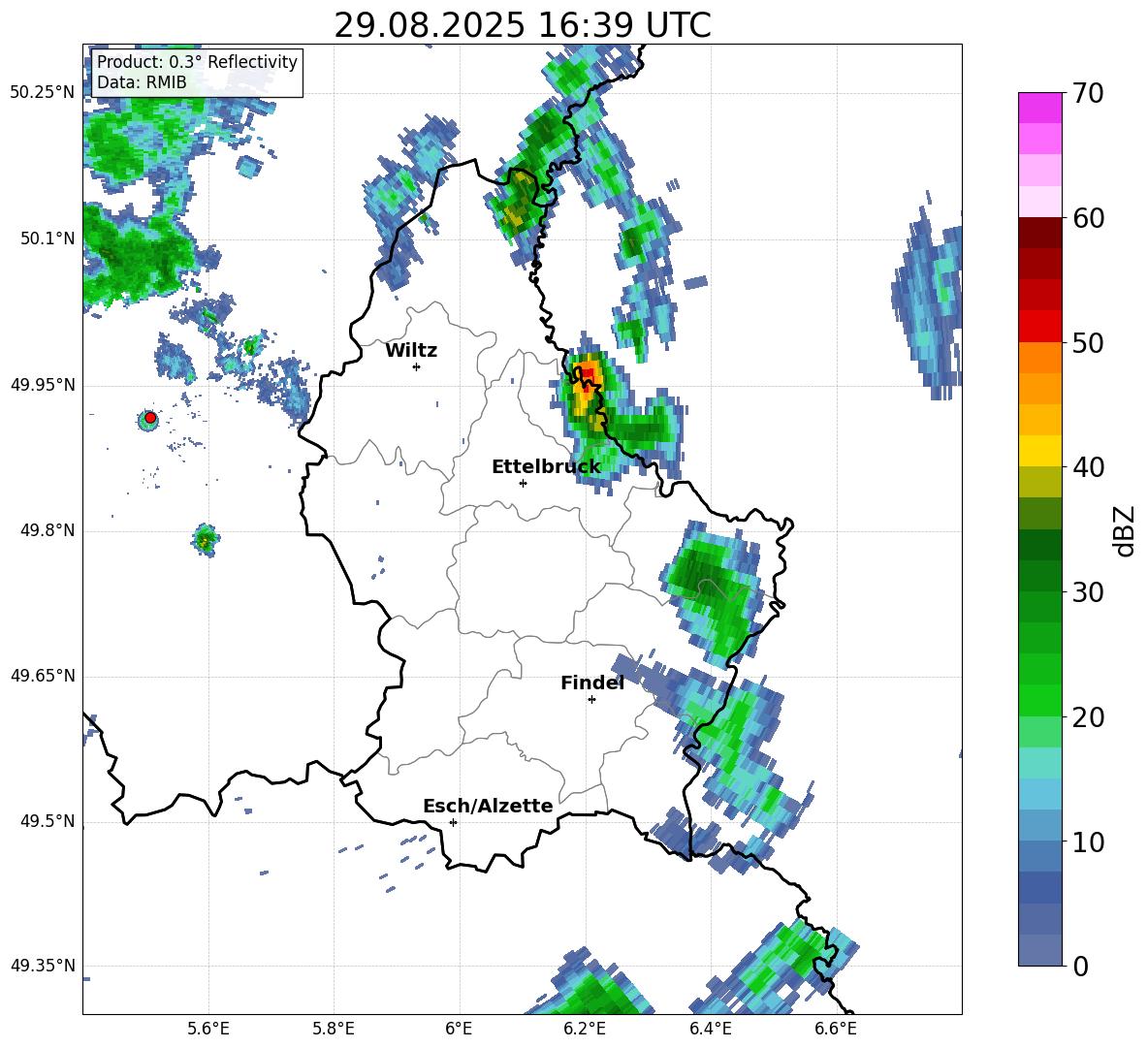Click the 50.1°N latitude label

coord(48,238)
